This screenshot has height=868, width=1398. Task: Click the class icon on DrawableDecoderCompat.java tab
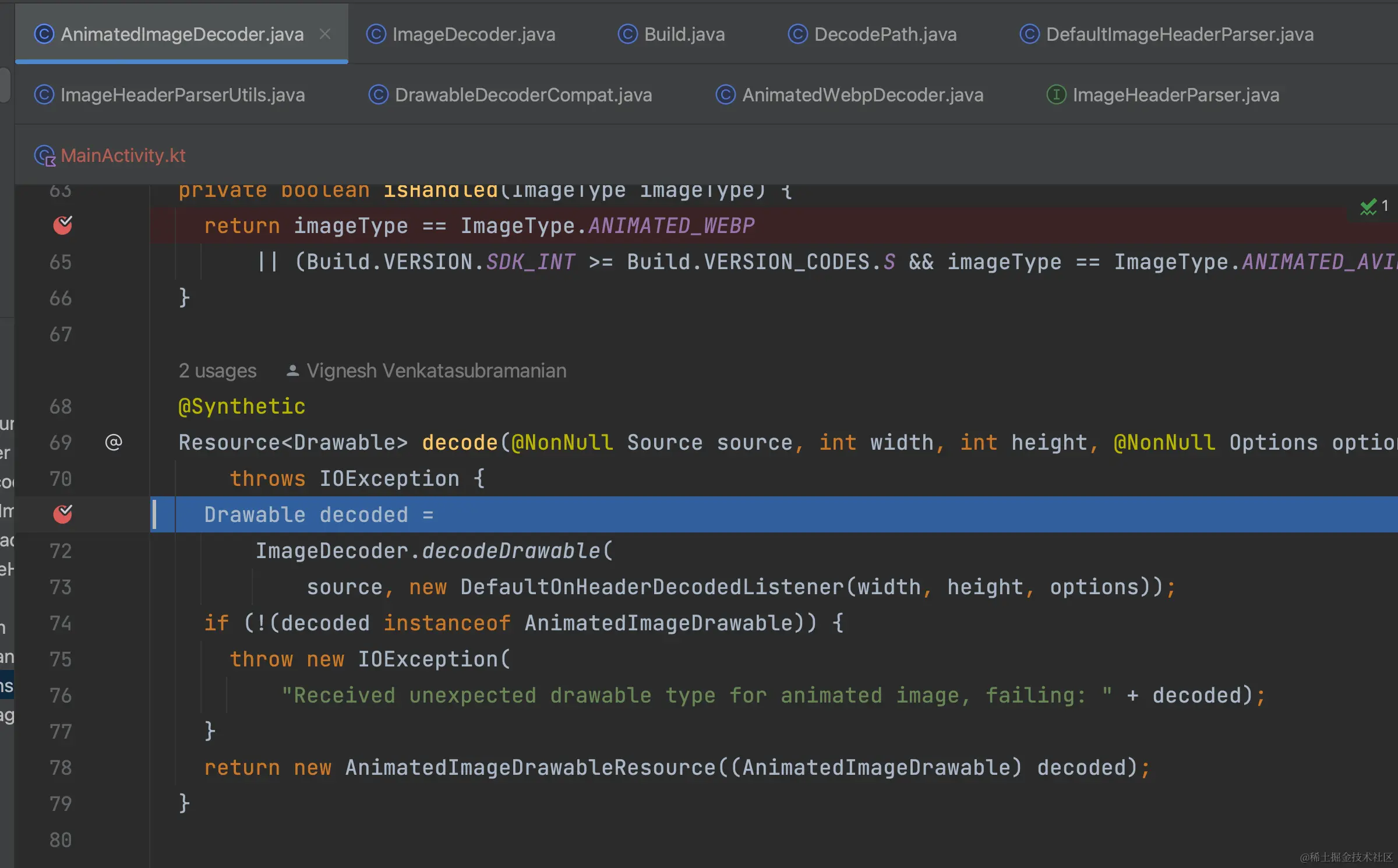pyautogui.click(x=379, y=95)
